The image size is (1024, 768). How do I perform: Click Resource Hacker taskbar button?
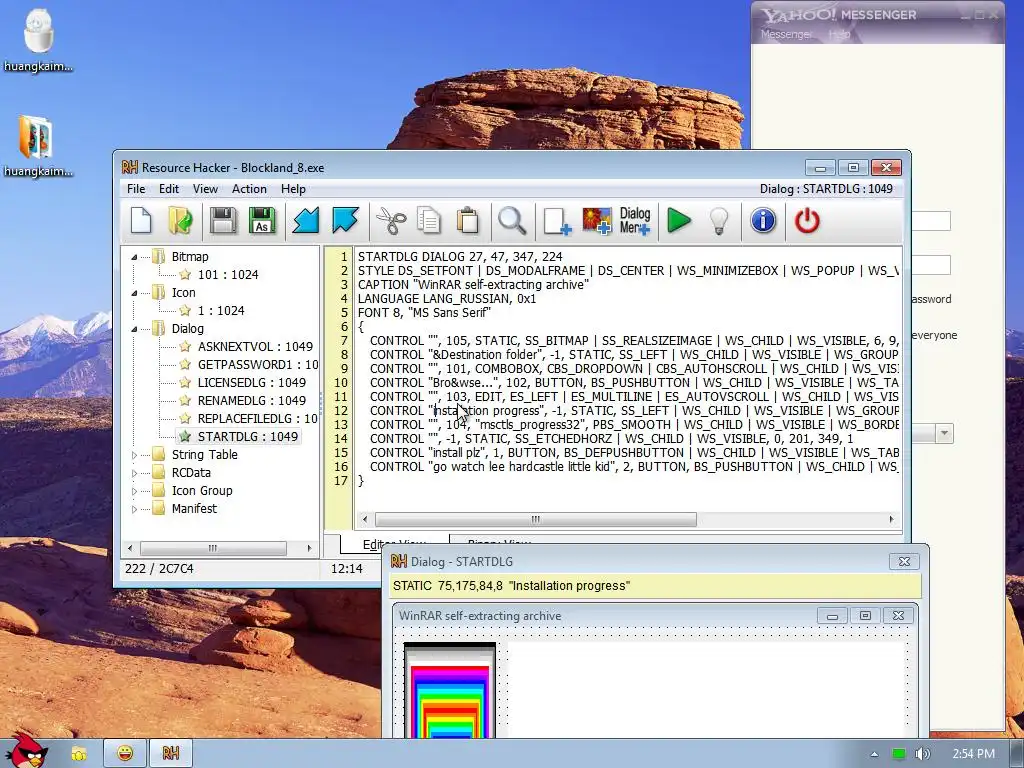(x=170, y=754)
